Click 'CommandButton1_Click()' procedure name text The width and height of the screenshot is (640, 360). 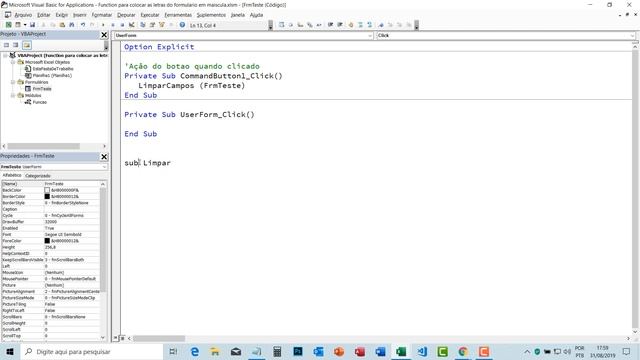pyautogui.click(x=231, y=76)
